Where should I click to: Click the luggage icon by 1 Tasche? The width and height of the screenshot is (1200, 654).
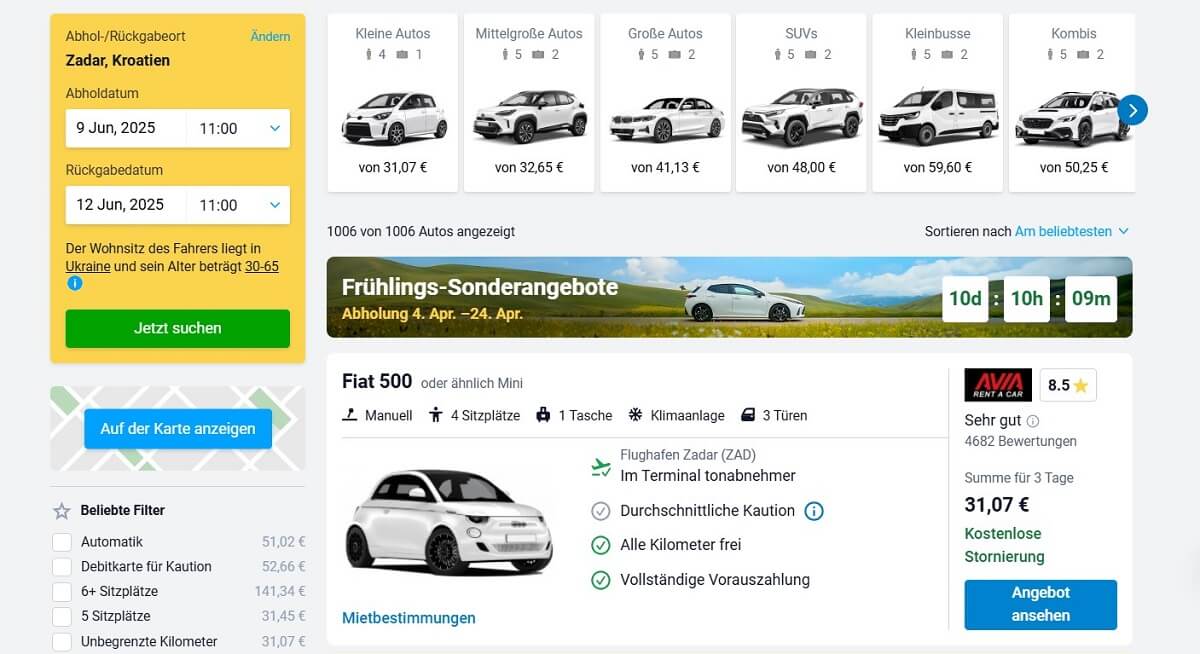click(544, 415)
